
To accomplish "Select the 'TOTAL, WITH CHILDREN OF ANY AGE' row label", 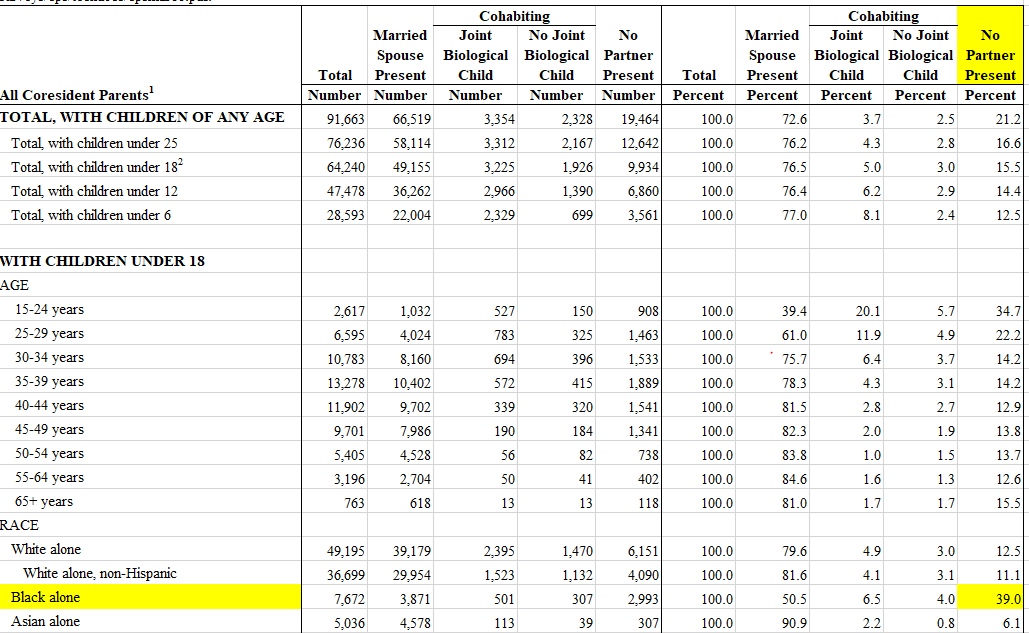I will (142, 117).
